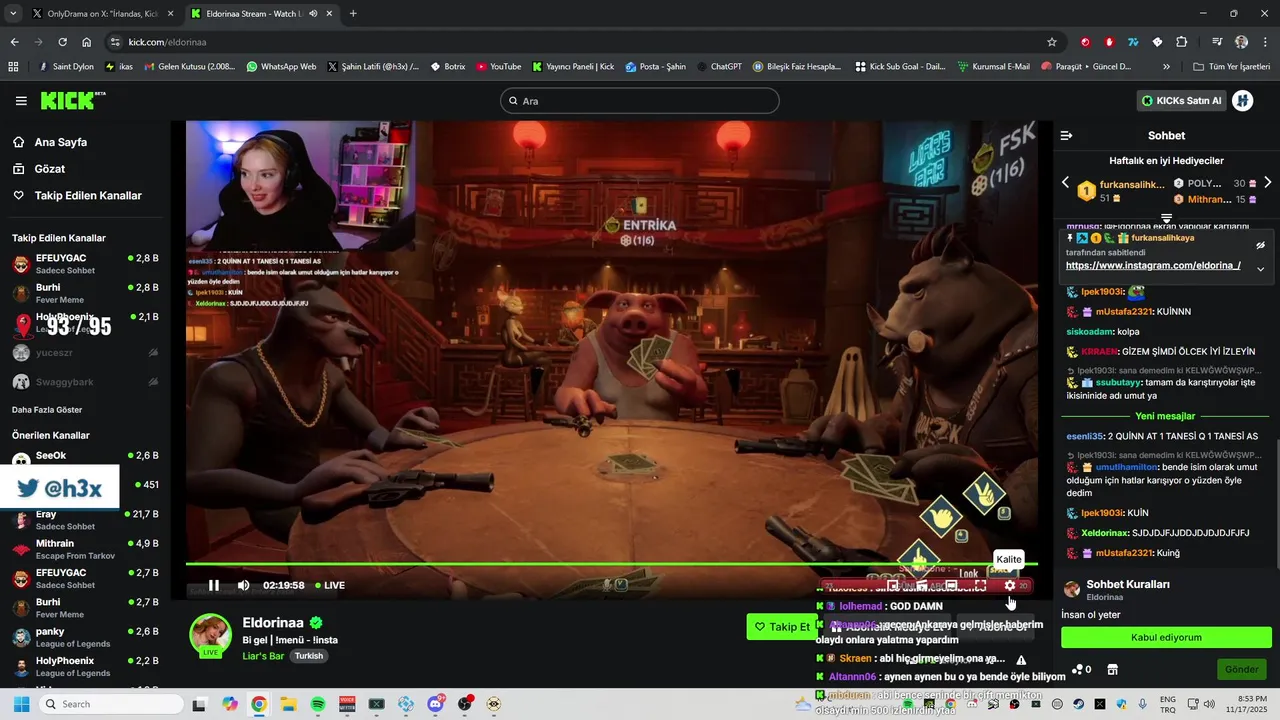Expand the pinned message chevron
The width and height of the screenshot is (1280, 720).
click(x=1261, y=269)
